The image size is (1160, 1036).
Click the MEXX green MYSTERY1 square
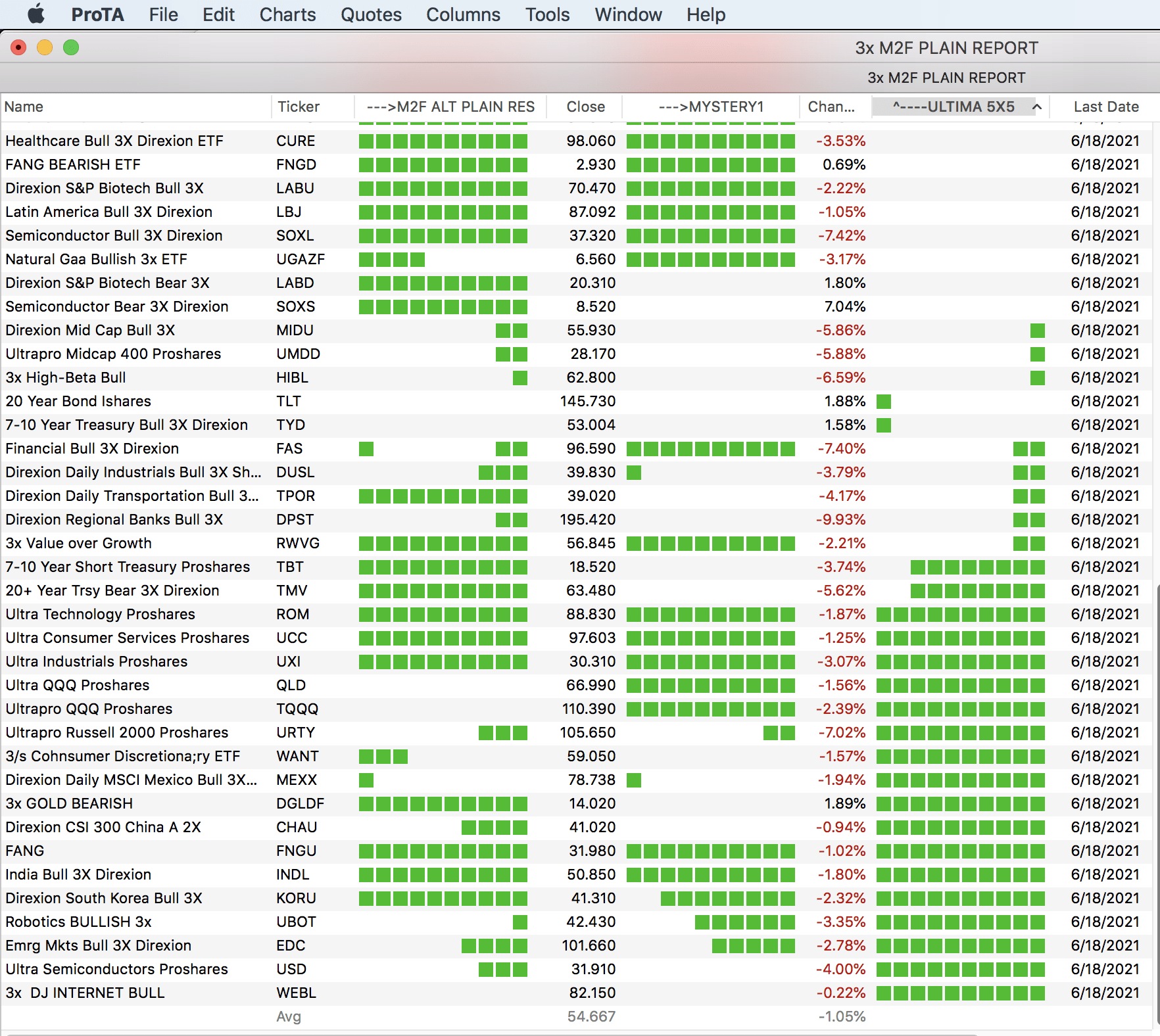point(634,780)
